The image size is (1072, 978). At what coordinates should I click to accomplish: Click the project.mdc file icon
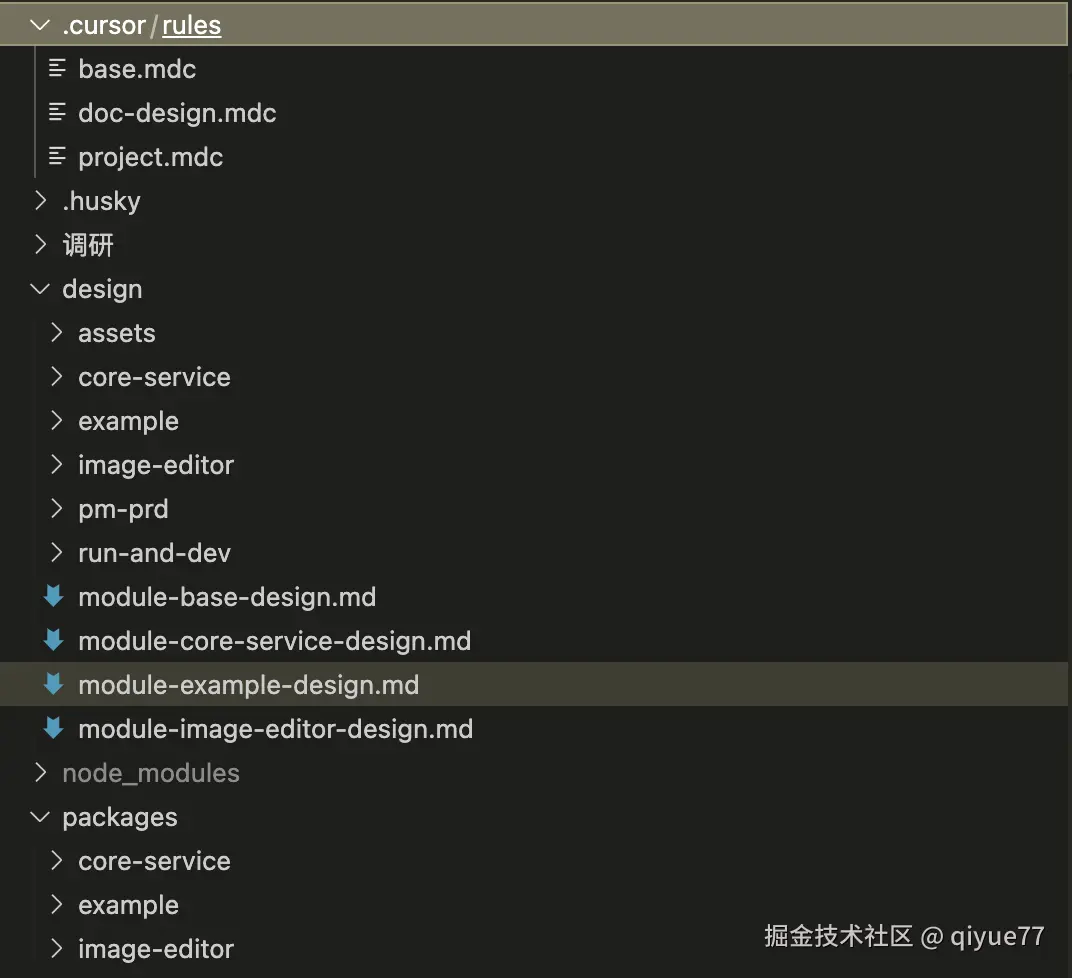tap(57, 156)
